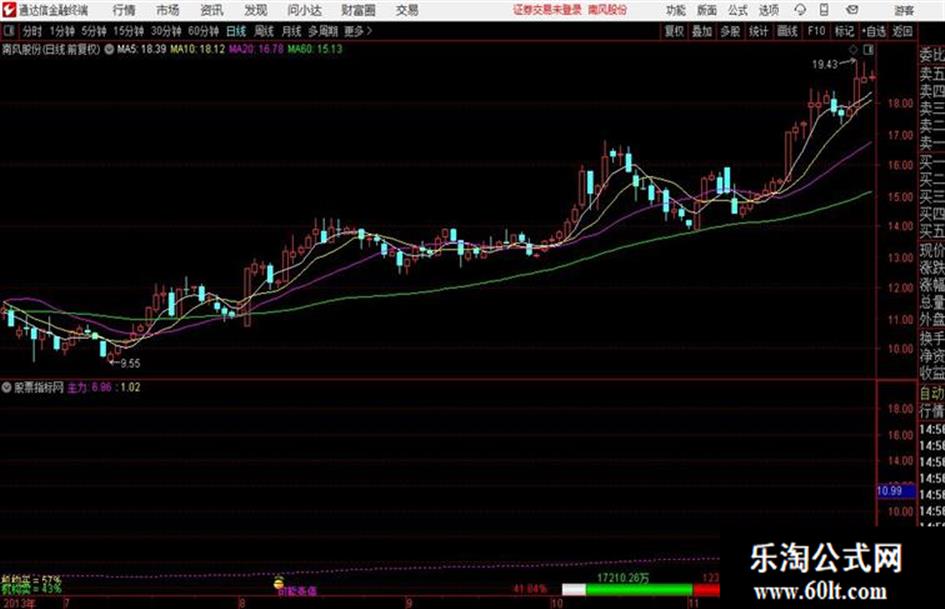Click the green segment of the volume bar

coord(639,590)
